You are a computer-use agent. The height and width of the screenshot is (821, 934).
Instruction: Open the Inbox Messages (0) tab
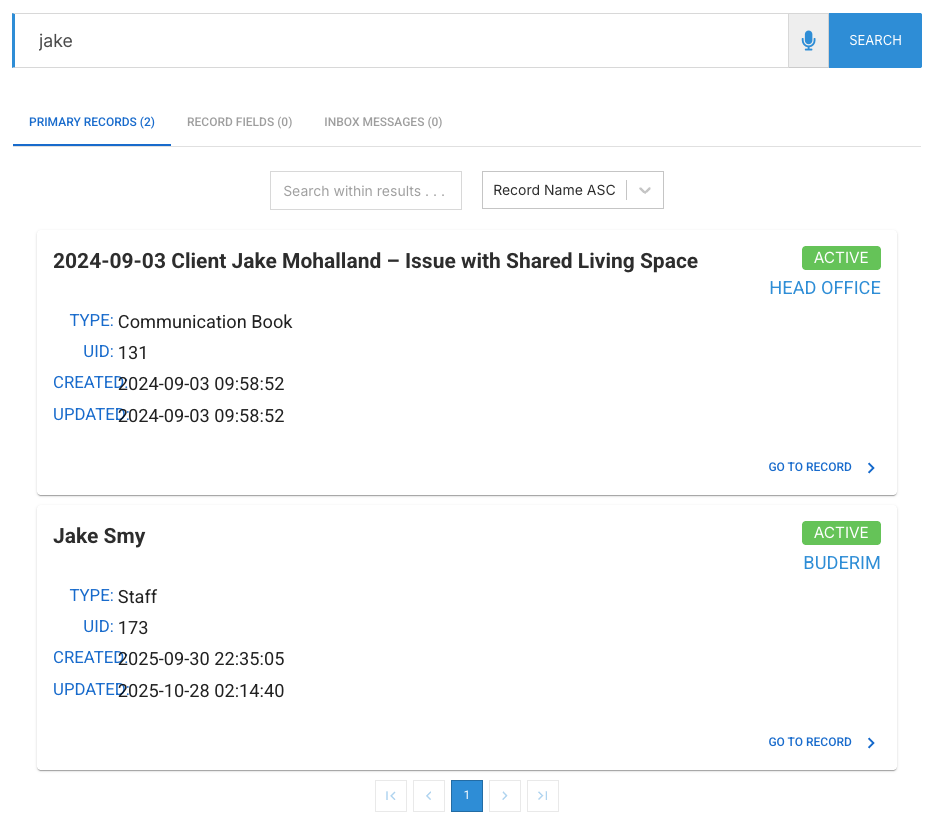[383, 122]
